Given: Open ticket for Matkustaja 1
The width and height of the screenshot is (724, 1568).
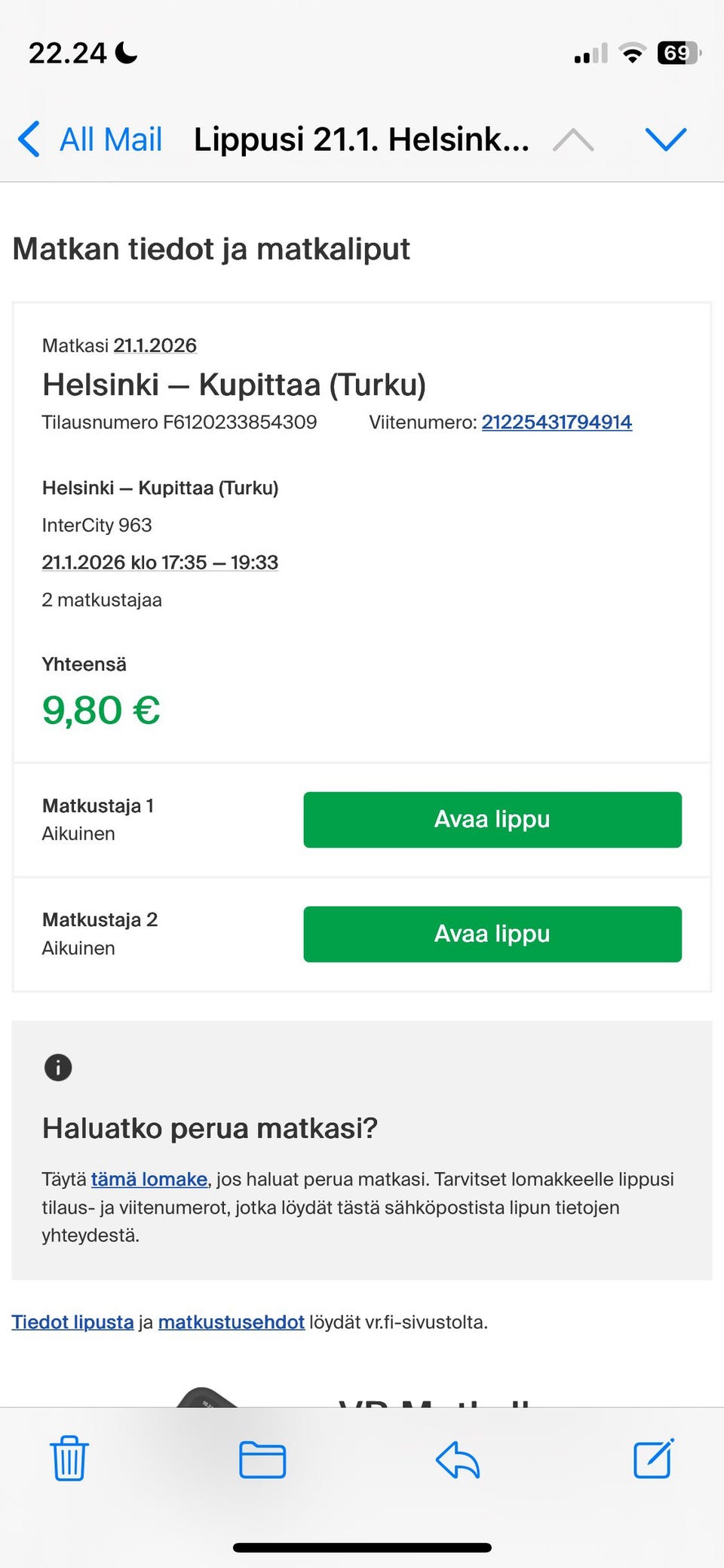Looking at the screenshot, I should (492, 820).
